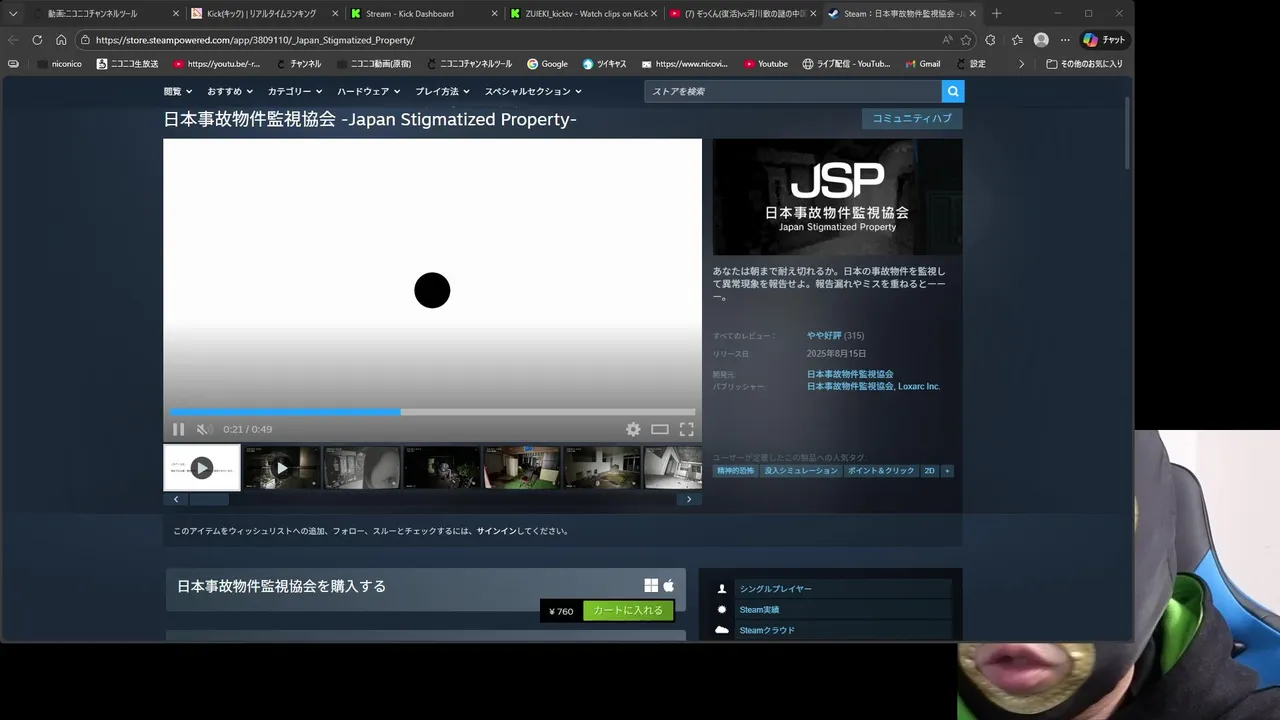1280x720 pixels.
Task: Open the niconico bookmark
Action: 59,64
